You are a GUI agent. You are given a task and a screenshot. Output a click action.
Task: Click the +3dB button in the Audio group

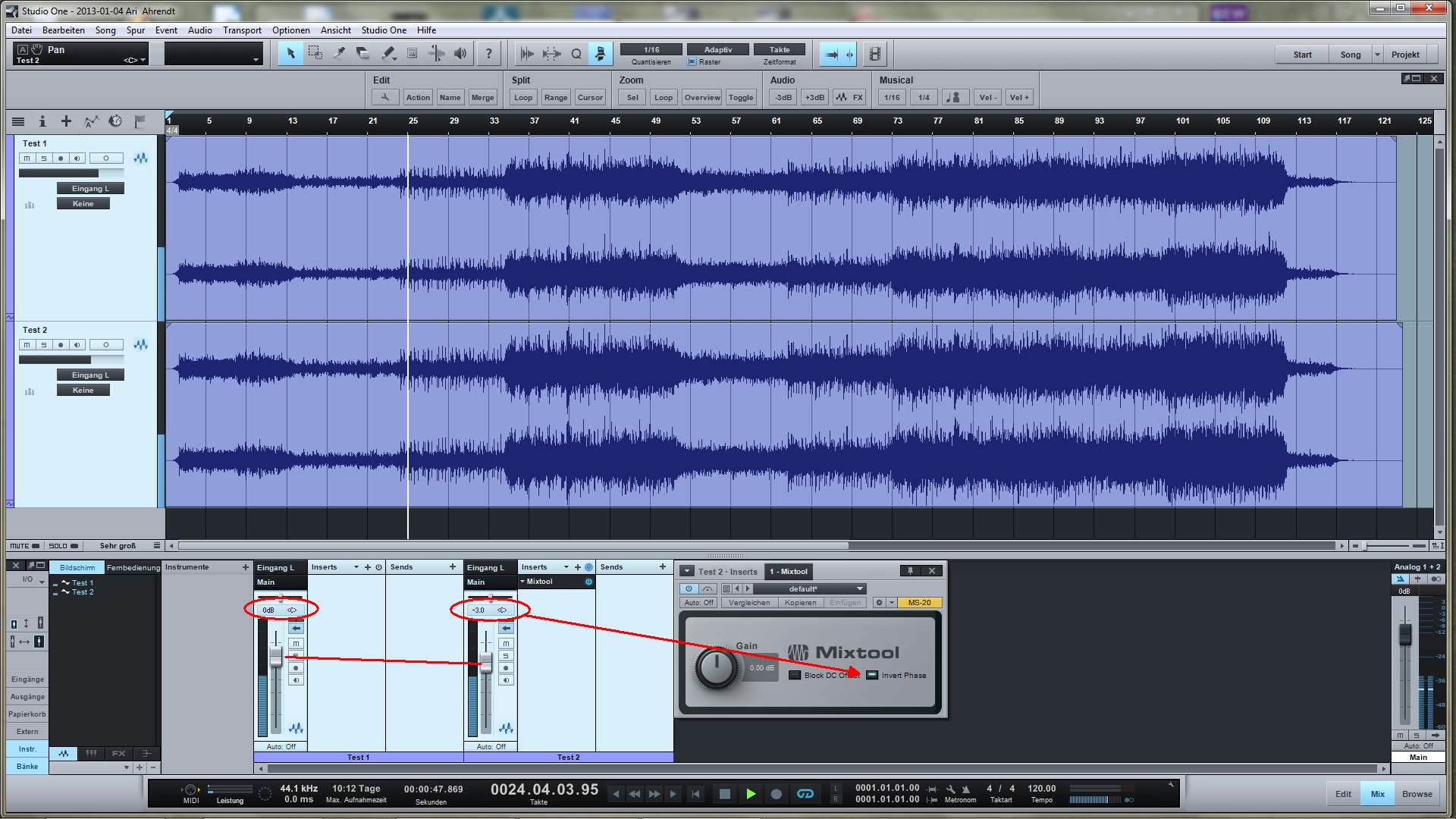[814, 97]
